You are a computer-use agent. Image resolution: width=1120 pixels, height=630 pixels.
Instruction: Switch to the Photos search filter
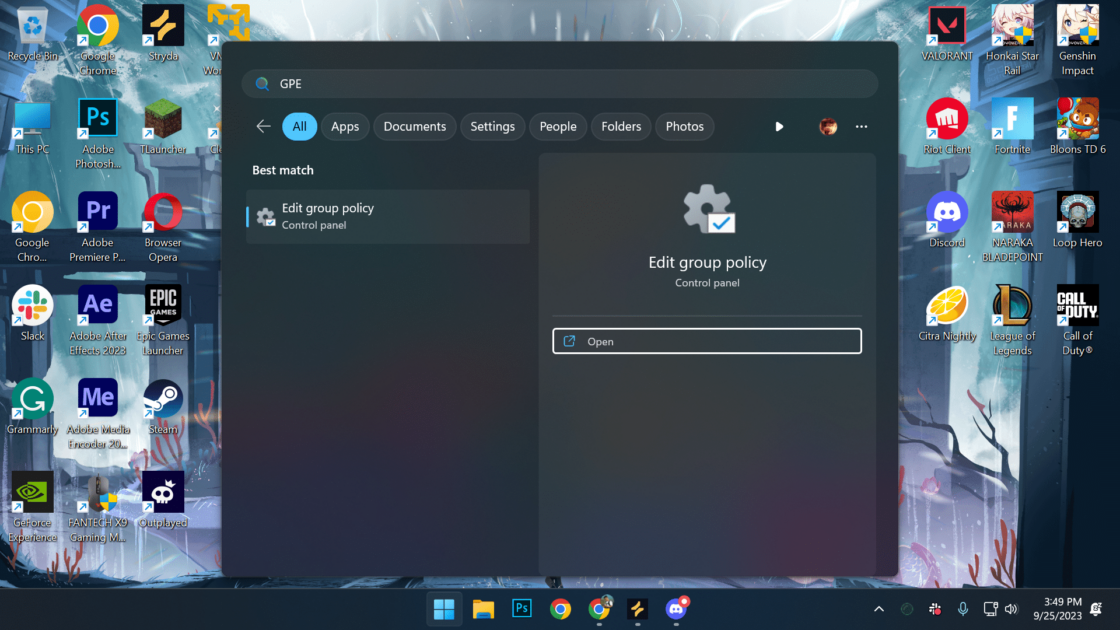(684, 126)
